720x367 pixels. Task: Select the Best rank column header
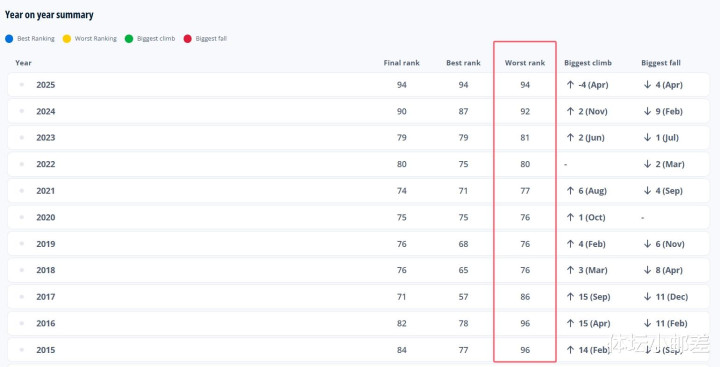click(463, 63)
